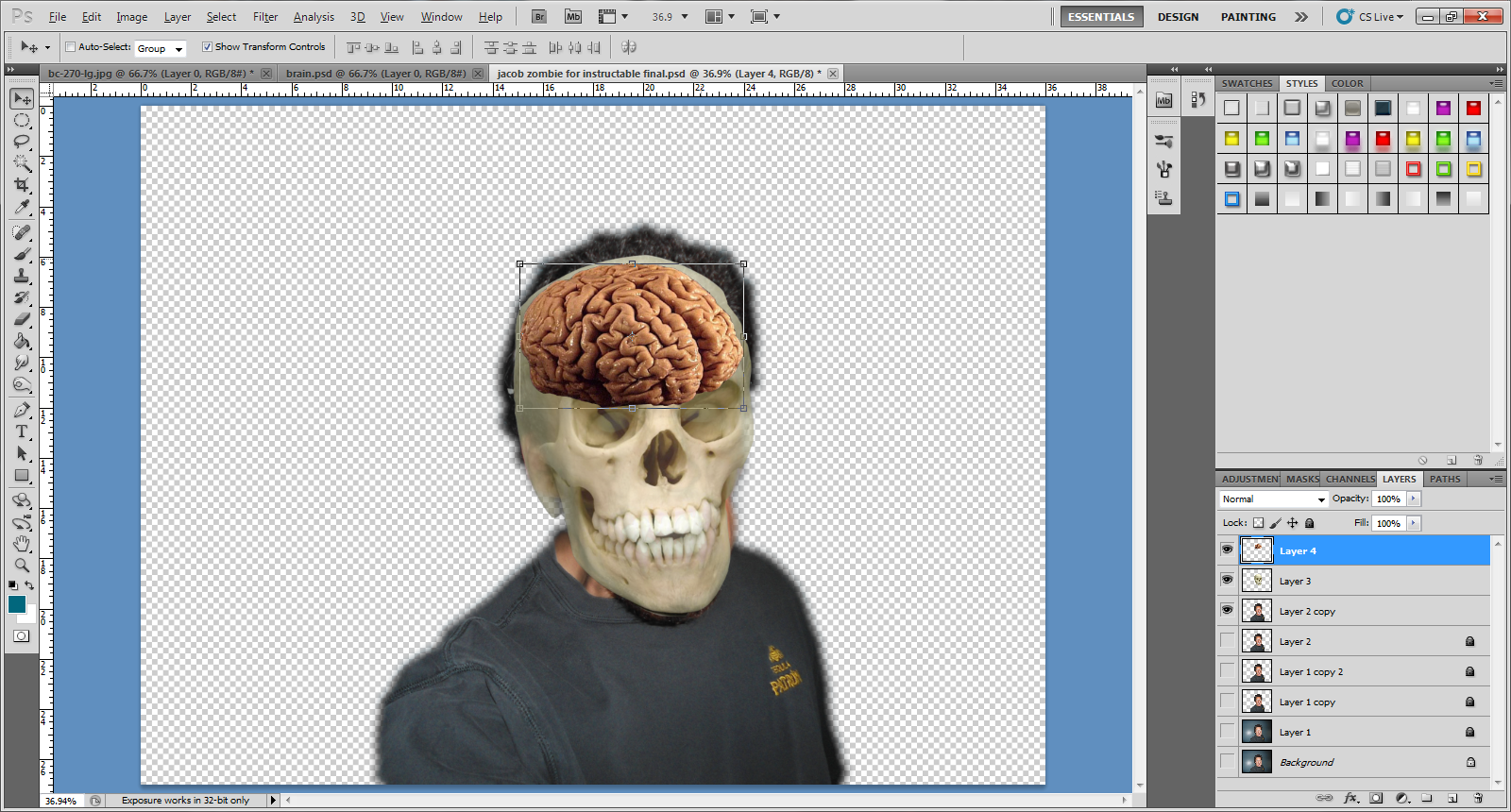Select the Brush tool

point(22,254)
